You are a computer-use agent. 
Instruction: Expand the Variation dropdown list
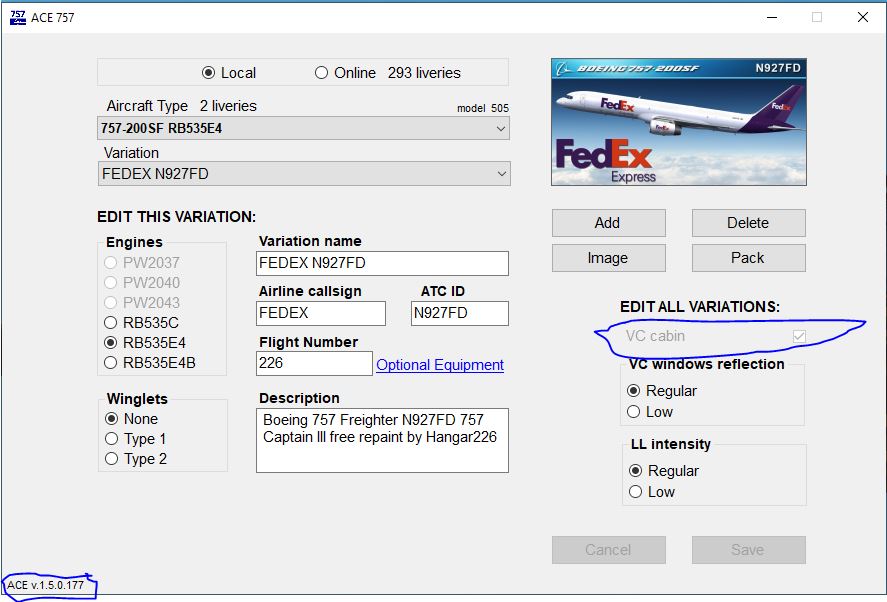pos(304,174)
